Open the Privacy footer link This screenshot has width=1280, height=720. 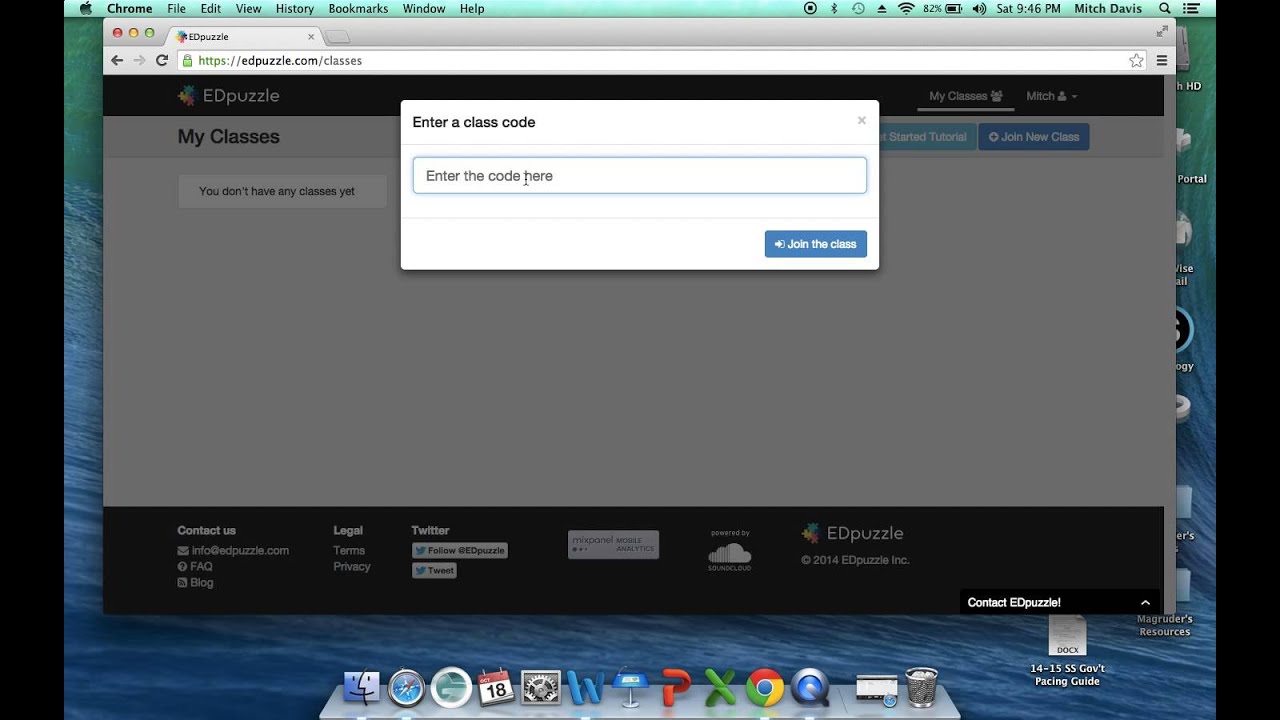pos(352,566)
